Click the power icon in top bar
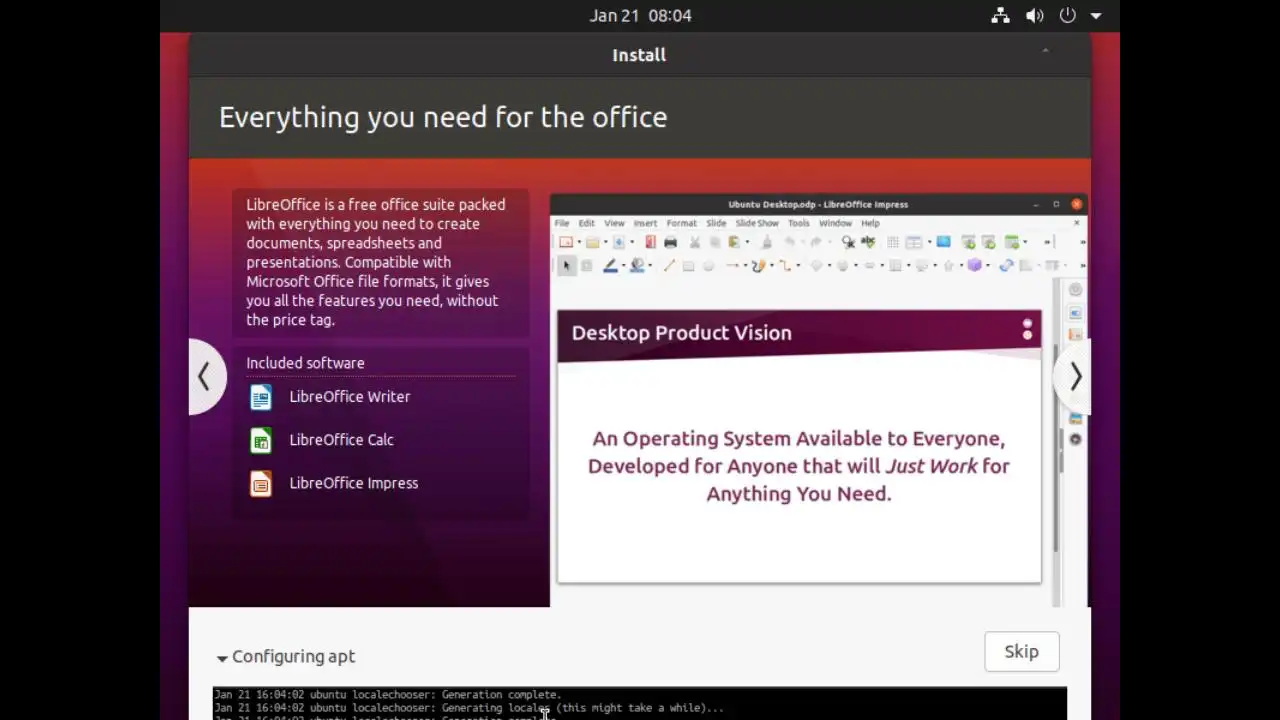1280x720 pixels. pyautogui.click(x=1067, y=15)
